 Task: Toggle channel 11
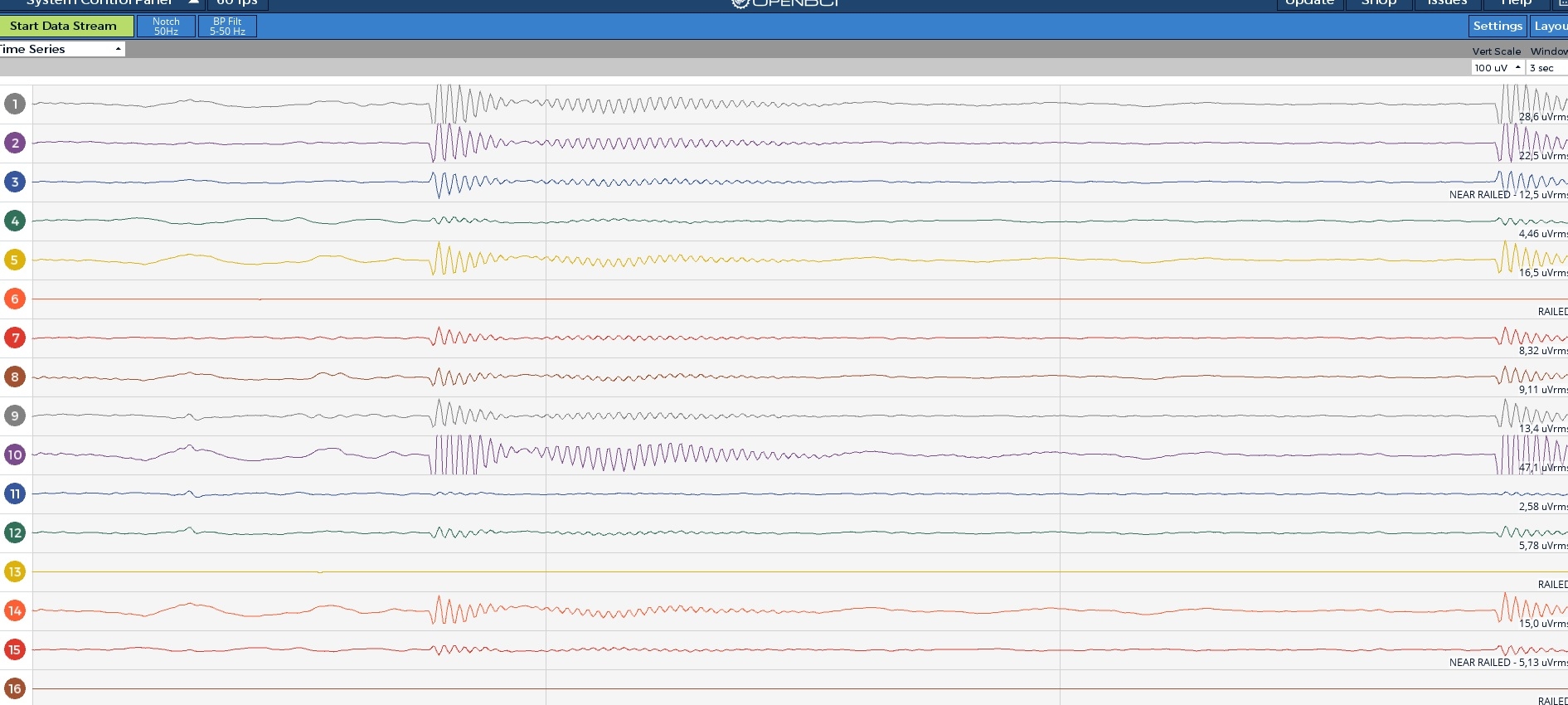pos(14,494)
